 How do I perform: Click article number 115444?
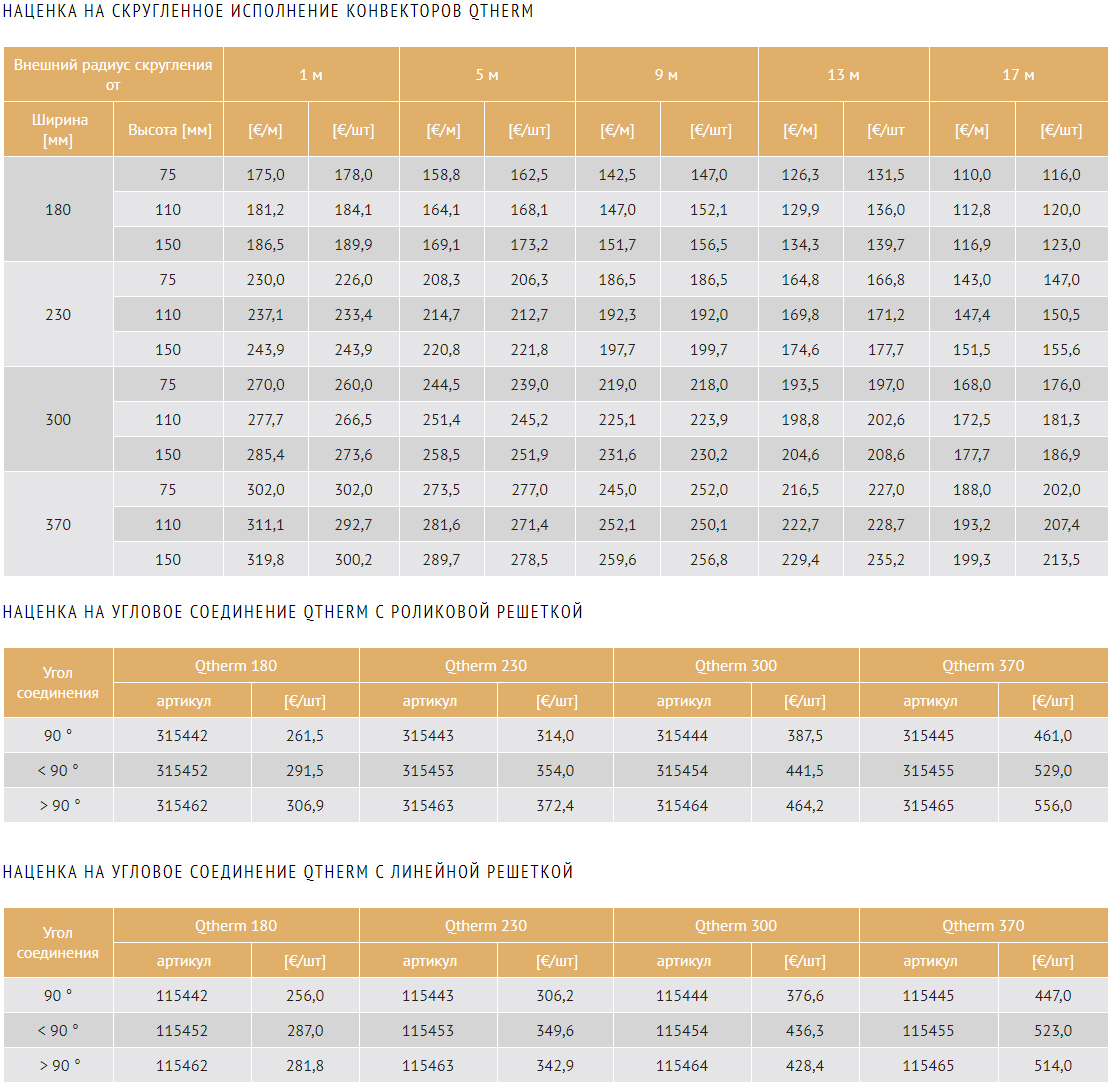[x=682, y=996]
